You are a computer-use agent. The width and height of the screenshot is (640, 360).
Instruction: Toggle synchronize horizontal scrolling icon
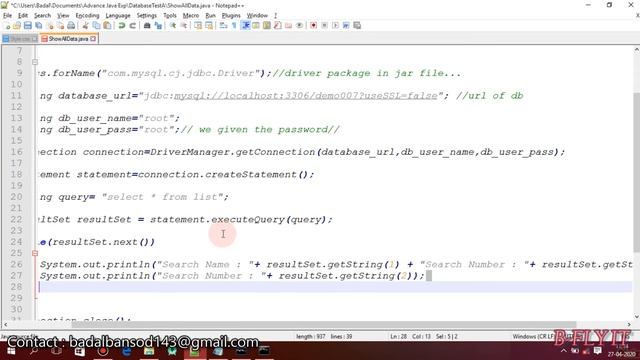coord(209,26)
